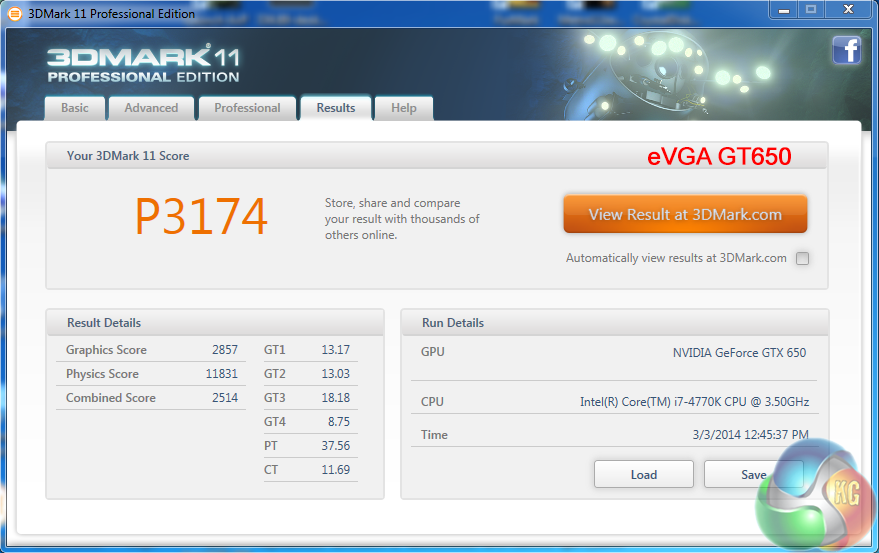Select the Graphics Score value 2857

pos(225,350)
